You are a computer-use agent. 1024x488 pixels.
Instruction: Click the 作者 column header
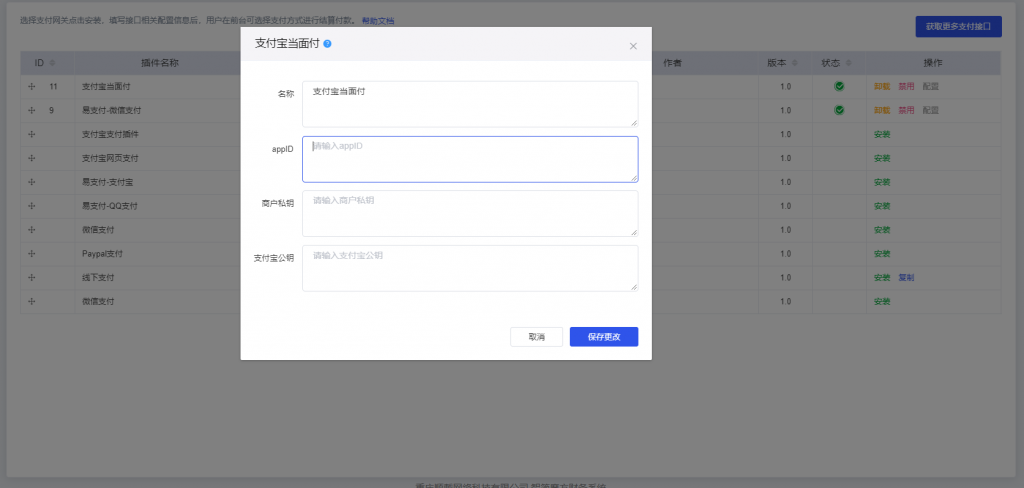(673, 63)
